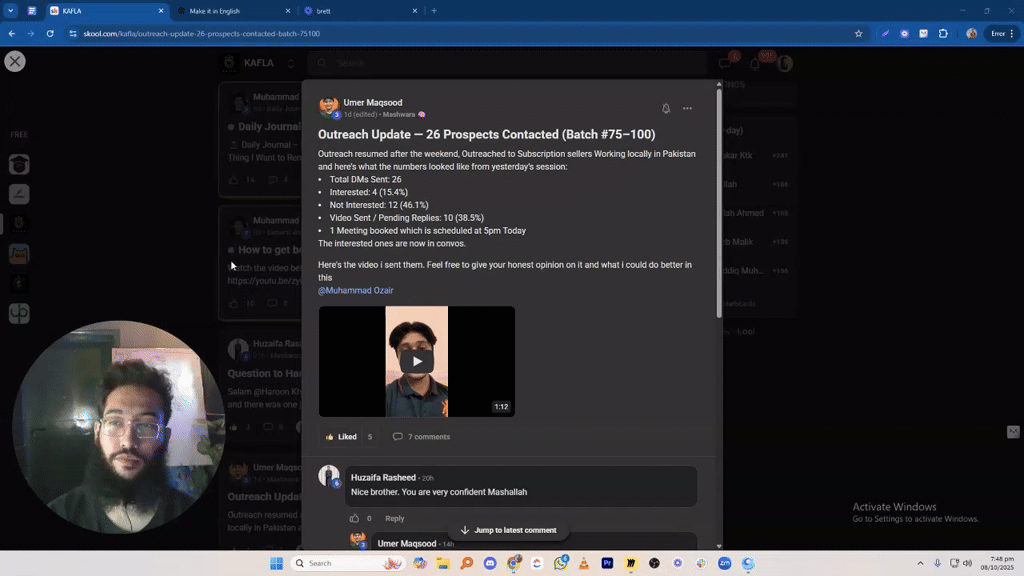The image size is (1024, 576).
Task: Reply to Huzaifa Rasheed's comment
Action: 394,519
